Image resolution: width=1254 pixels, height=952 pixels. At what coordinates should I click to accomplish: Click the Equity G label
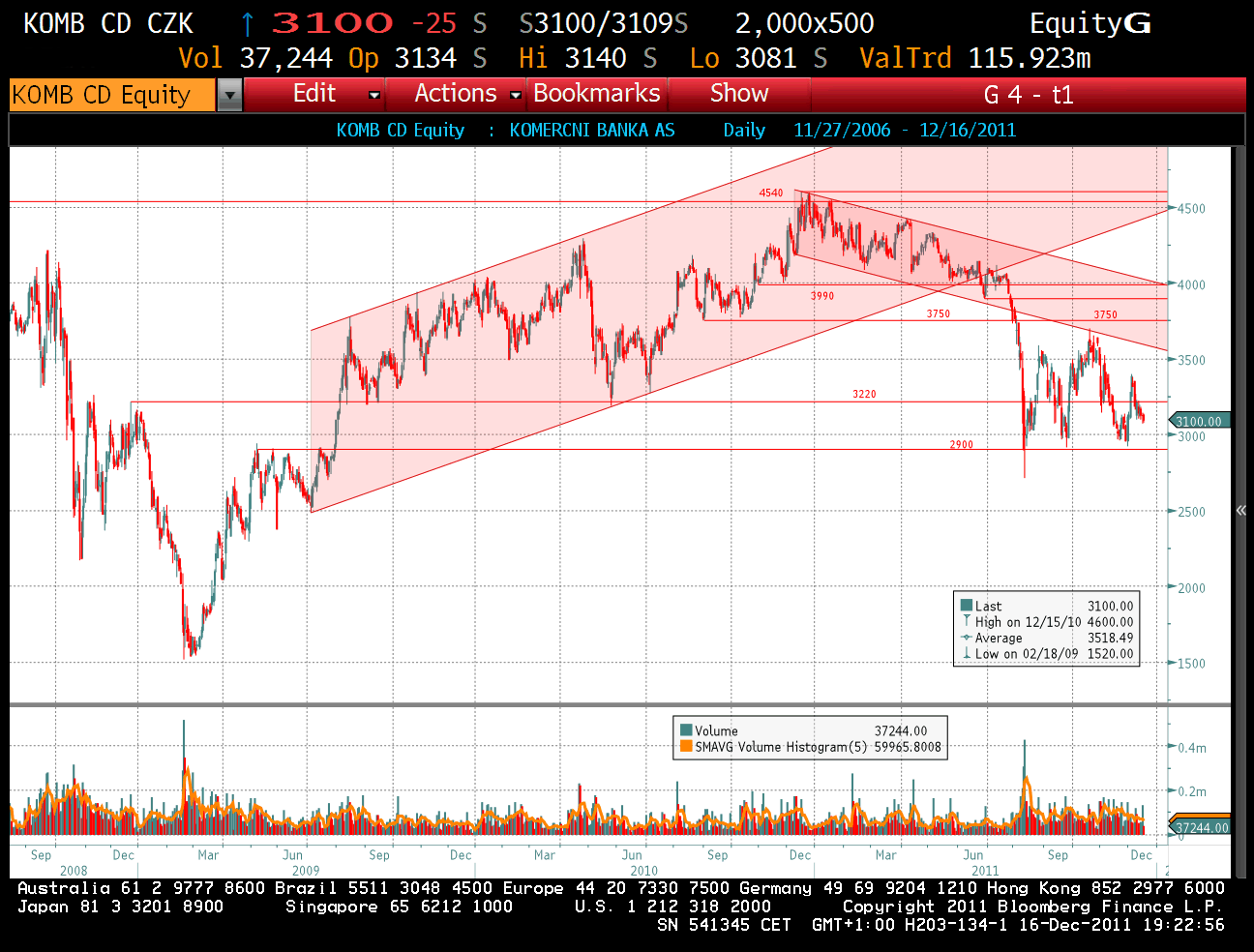coord(1090,23)
